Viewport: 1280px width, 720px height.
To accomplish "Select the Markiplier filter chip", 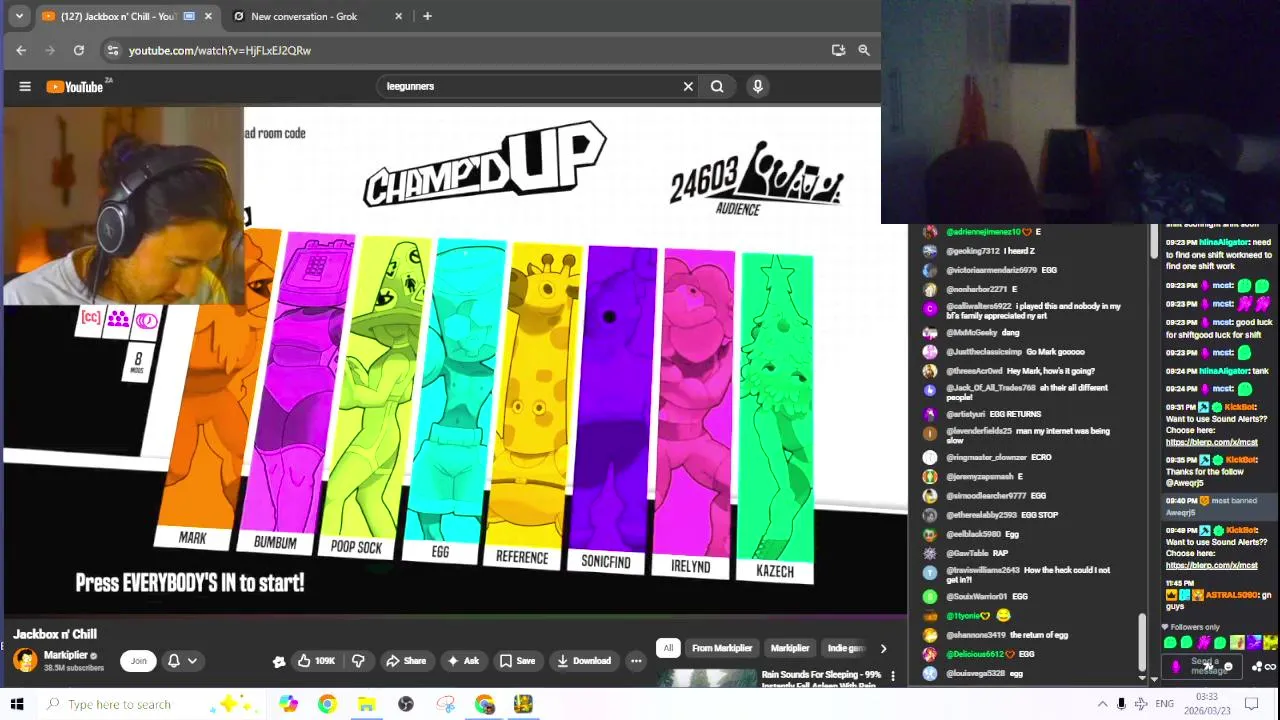I will pos(790,648).
